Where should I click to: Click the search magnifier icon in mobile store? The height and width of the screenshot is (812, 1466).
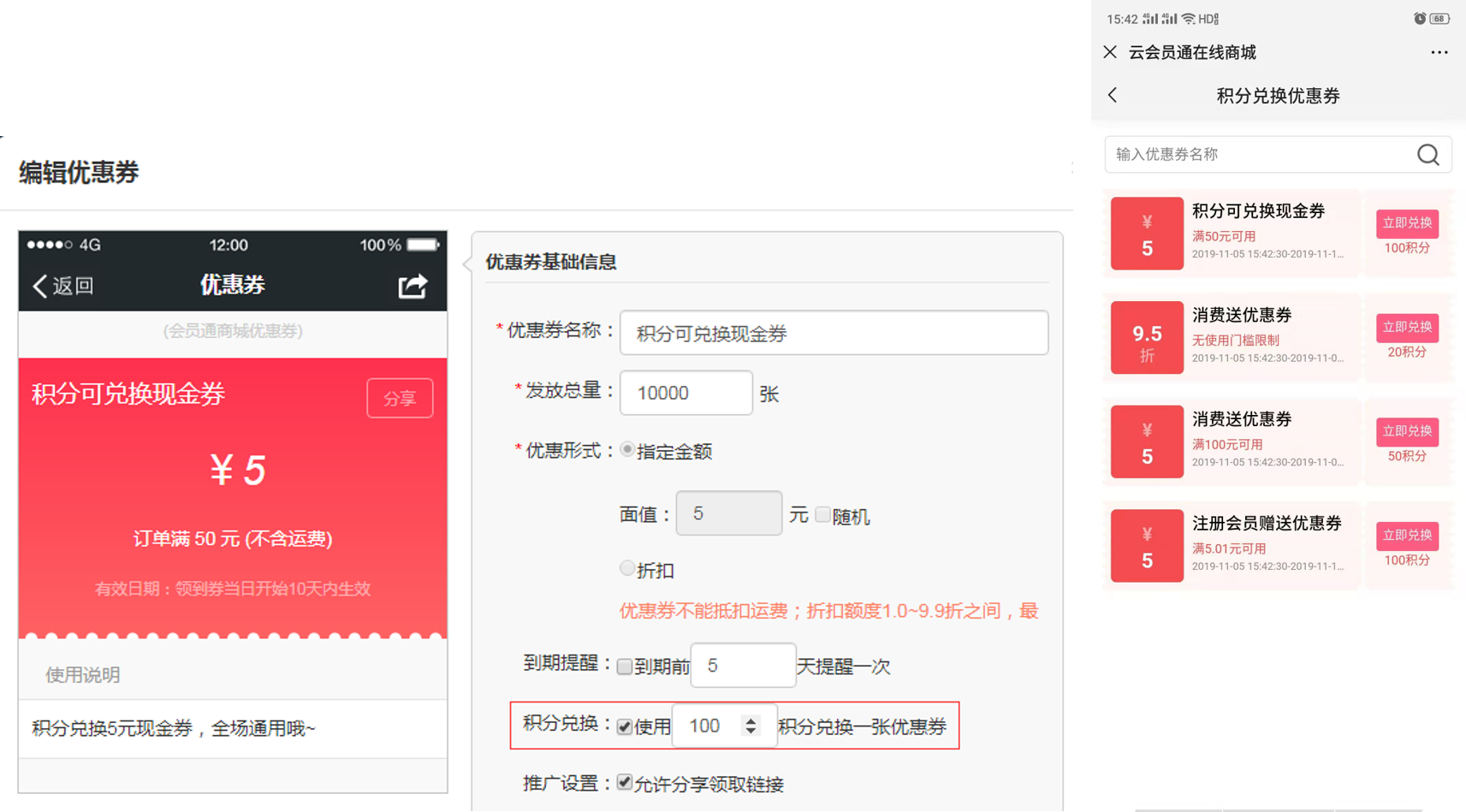(x=1427, y=155)
